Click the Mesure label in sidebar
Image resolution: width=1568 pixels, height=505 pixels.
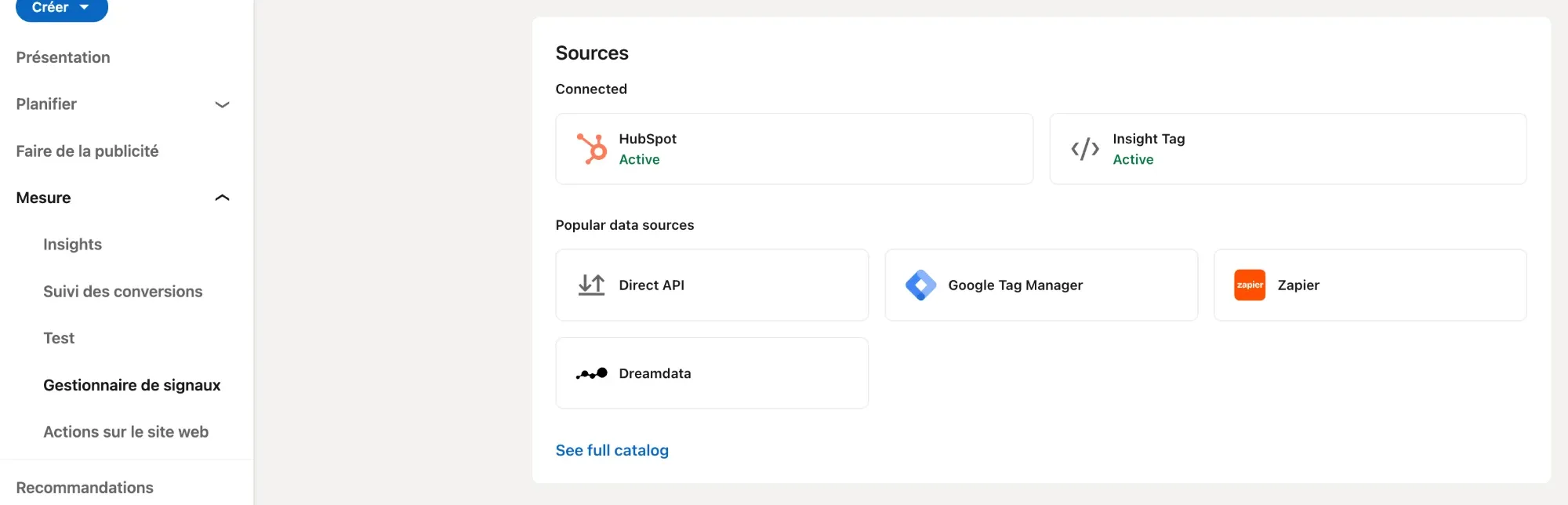tap(43, 198)
